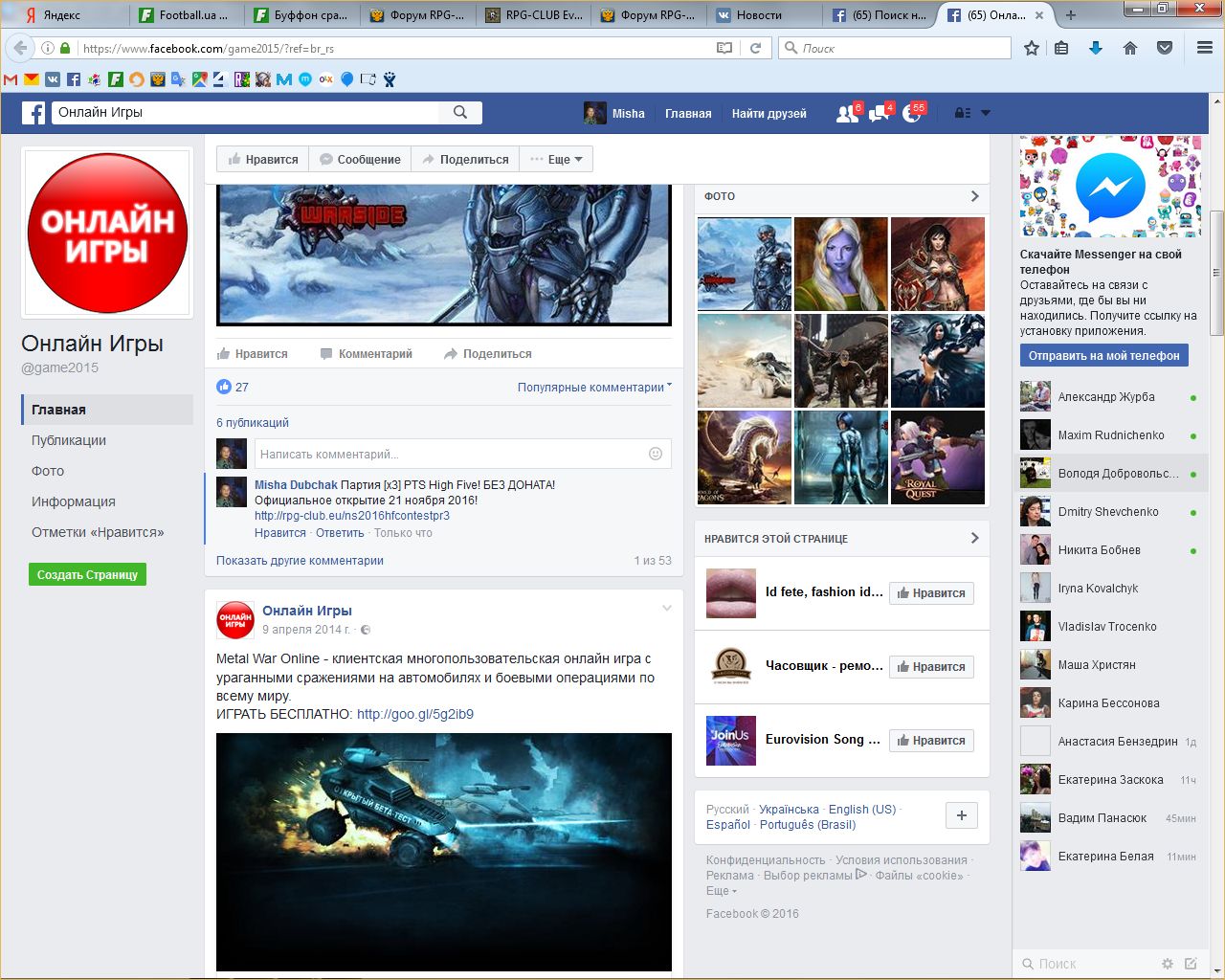Open Популярные комментарии sort dropdown
The width and height of the screenshot is (1225, 980).
(x=594, y=388)
